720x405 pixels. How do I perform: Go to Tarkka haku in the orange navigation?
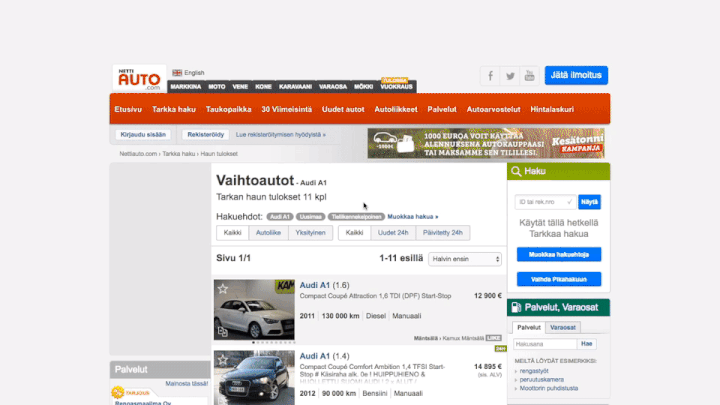pos(174,109)
